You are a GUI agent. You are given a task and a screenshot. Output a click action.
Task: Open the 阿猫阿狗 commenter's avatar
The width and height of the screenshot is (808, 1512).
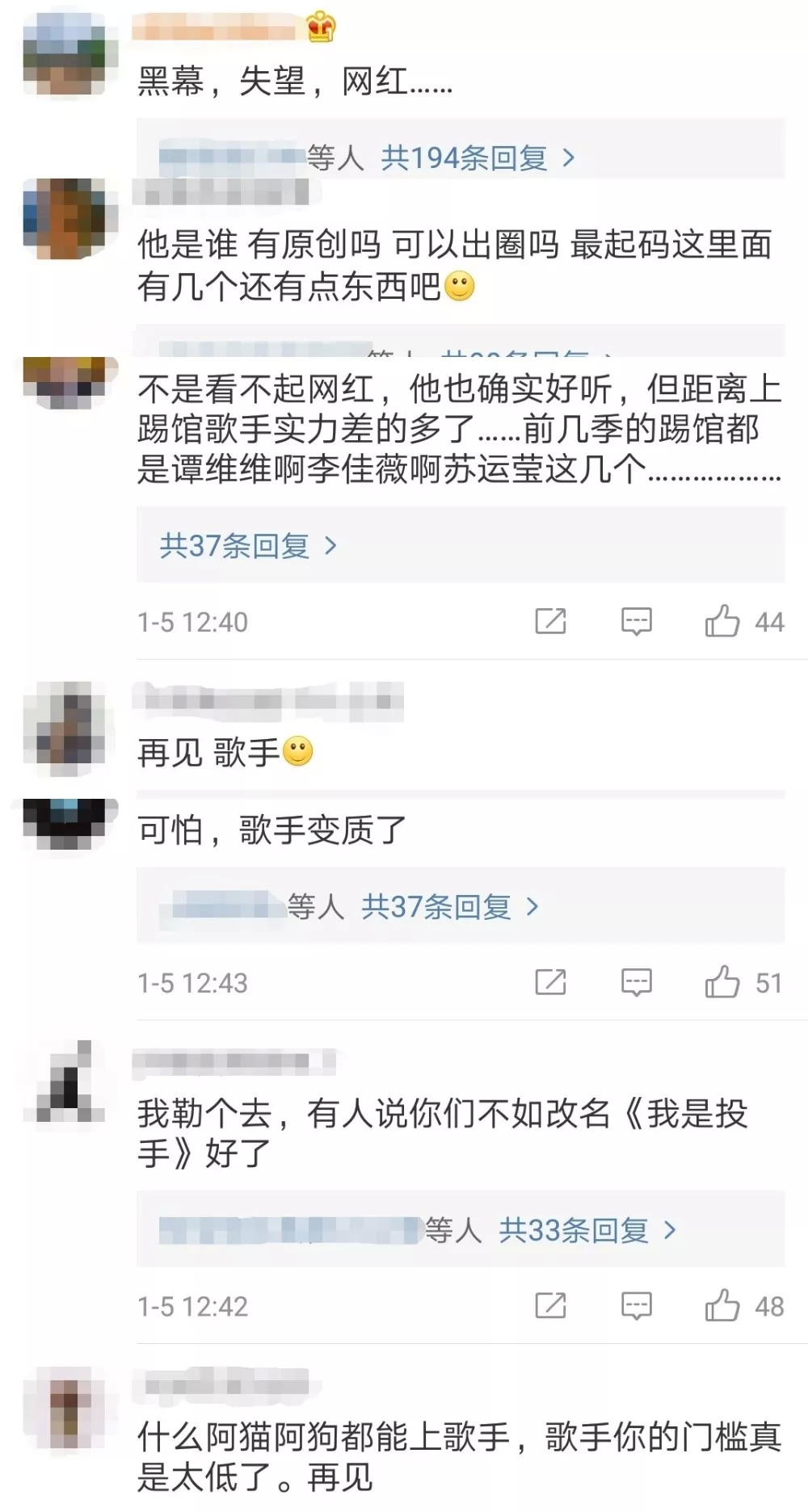[x=65, y=1409]
